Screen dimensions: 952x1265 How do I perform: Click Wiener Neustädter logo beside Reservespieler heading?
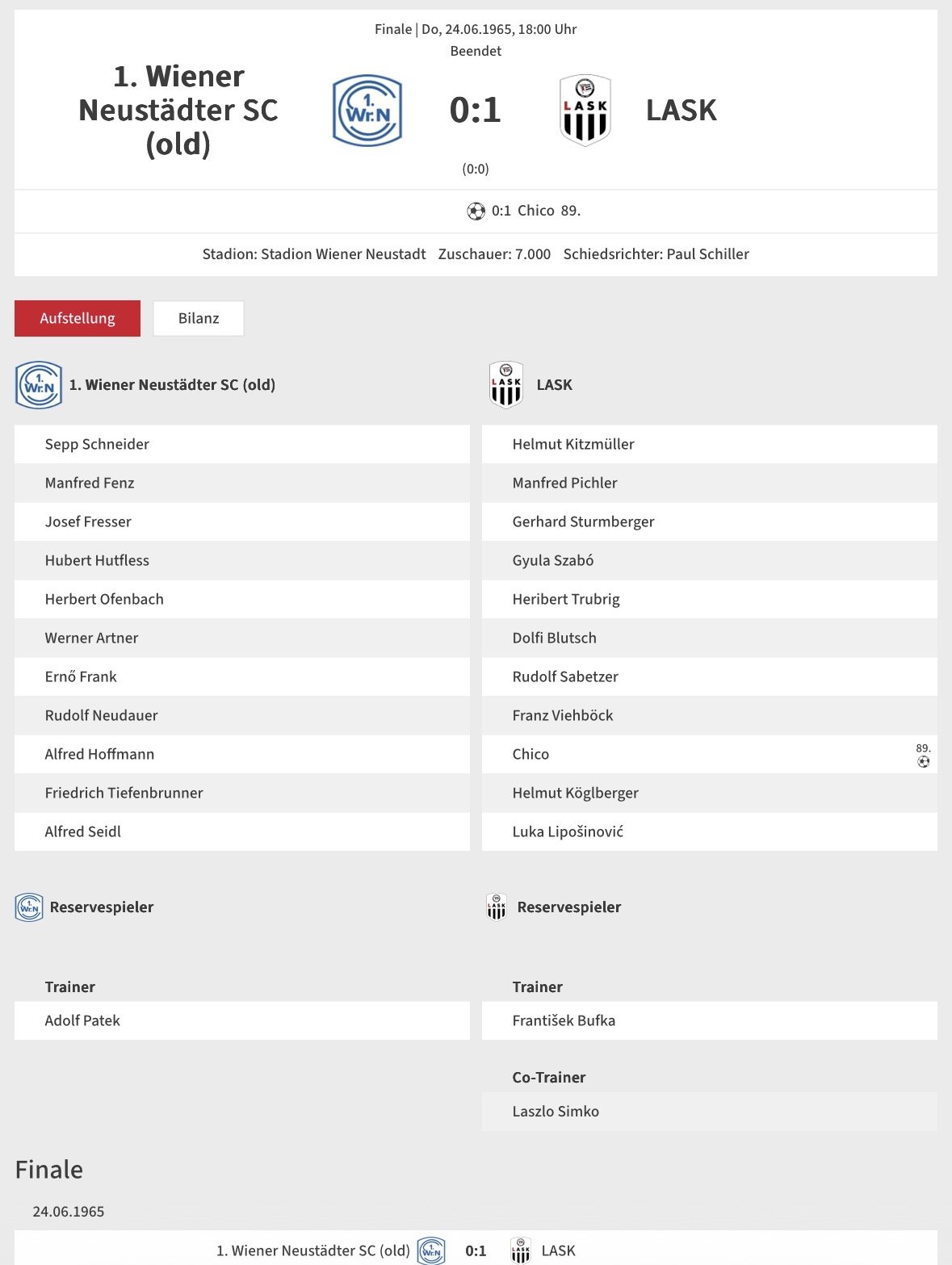coord(29,907)
